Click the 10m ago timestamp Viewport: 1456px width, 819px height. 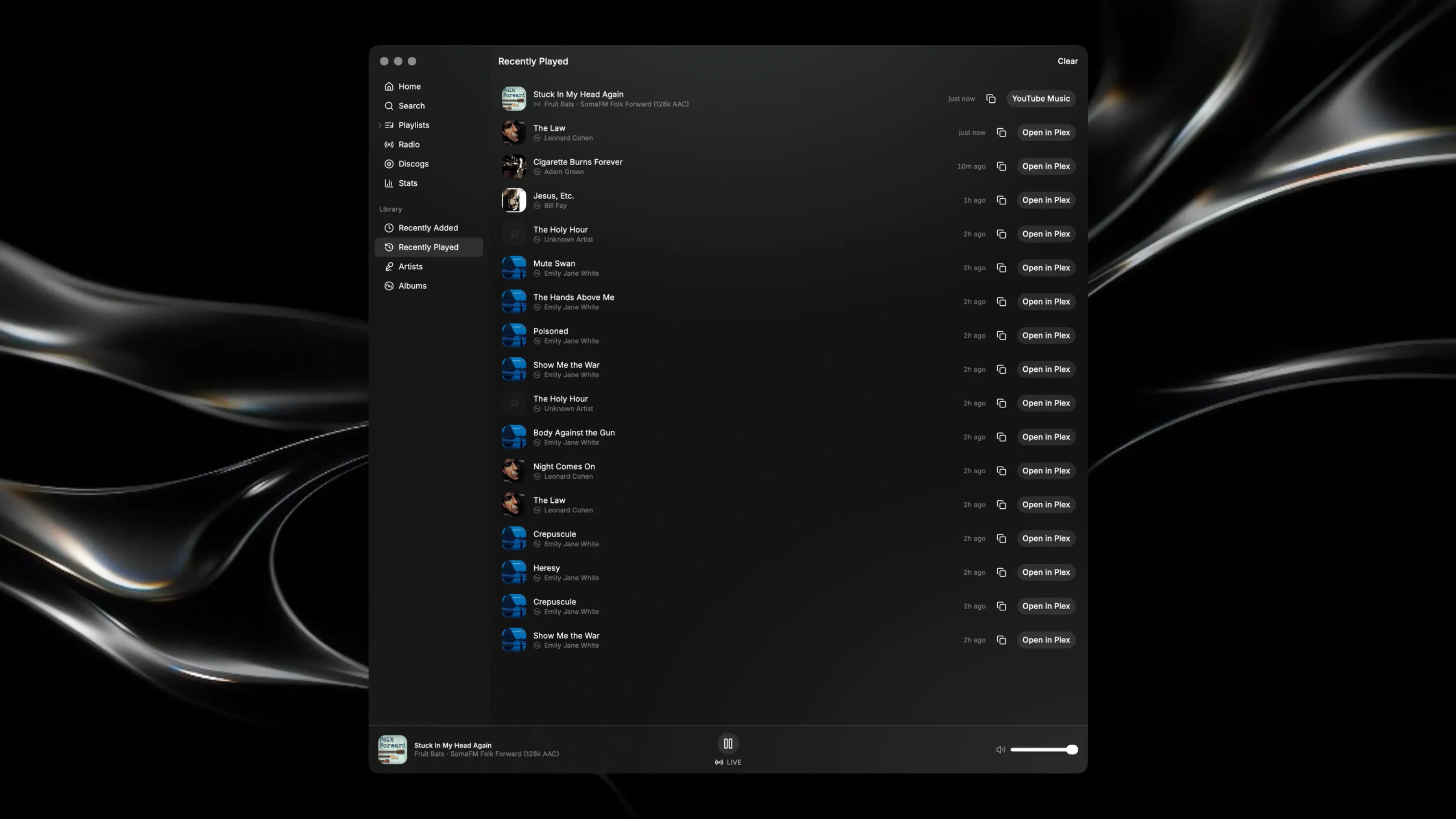971,166
